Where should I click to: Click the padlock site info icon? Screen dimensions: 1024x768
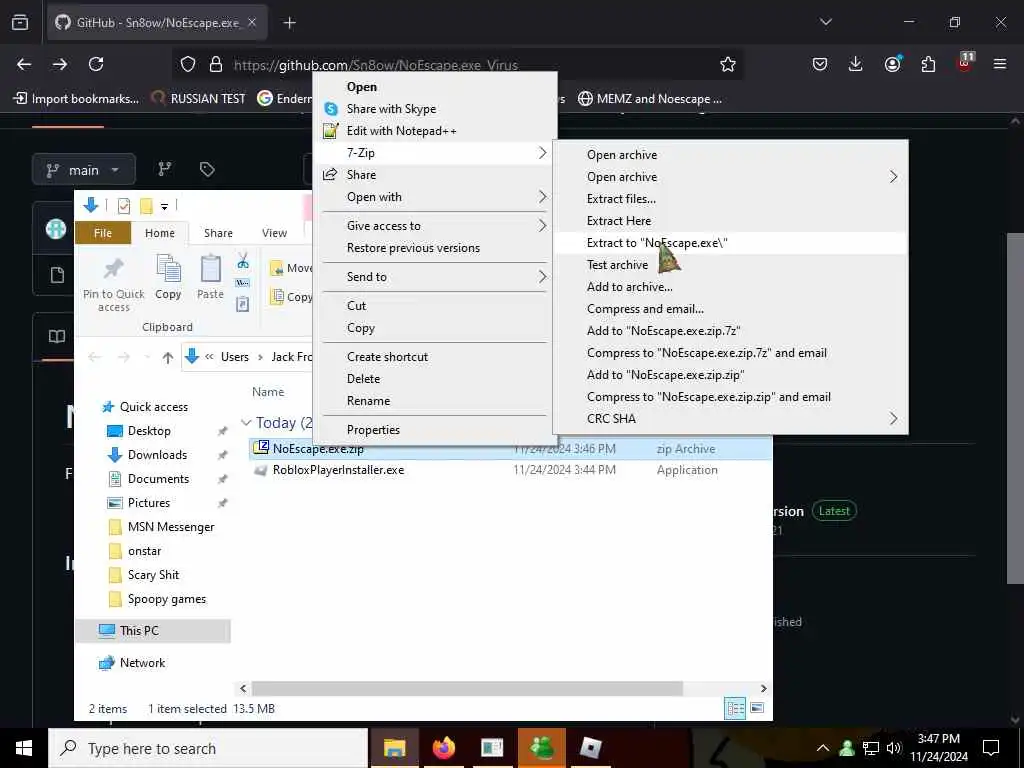coord(216,64)
